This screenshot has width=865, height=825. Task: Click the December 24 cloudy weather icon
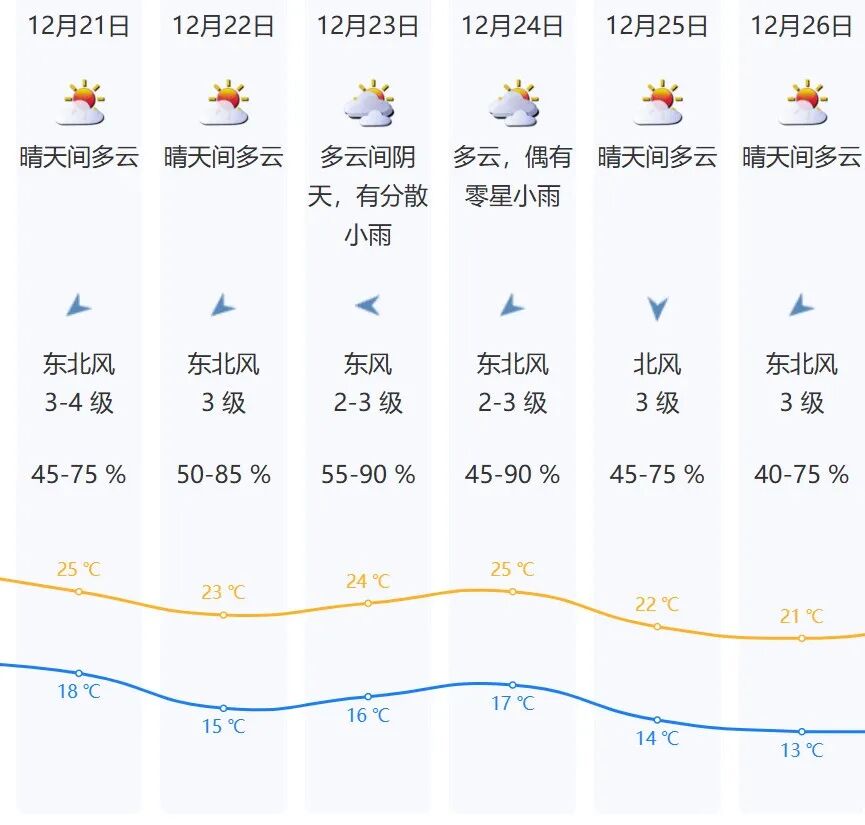point(513,103)
